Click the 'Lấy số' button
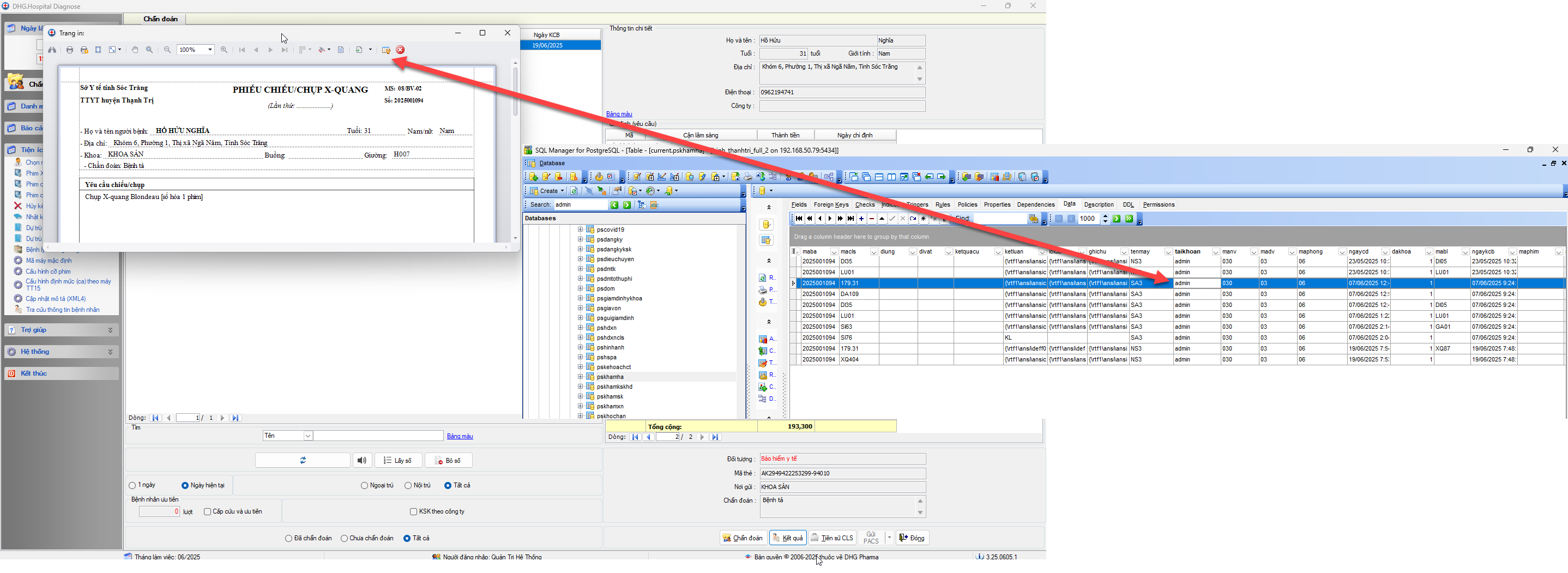This screenshot has width=1568, height=573. (398, 460)
